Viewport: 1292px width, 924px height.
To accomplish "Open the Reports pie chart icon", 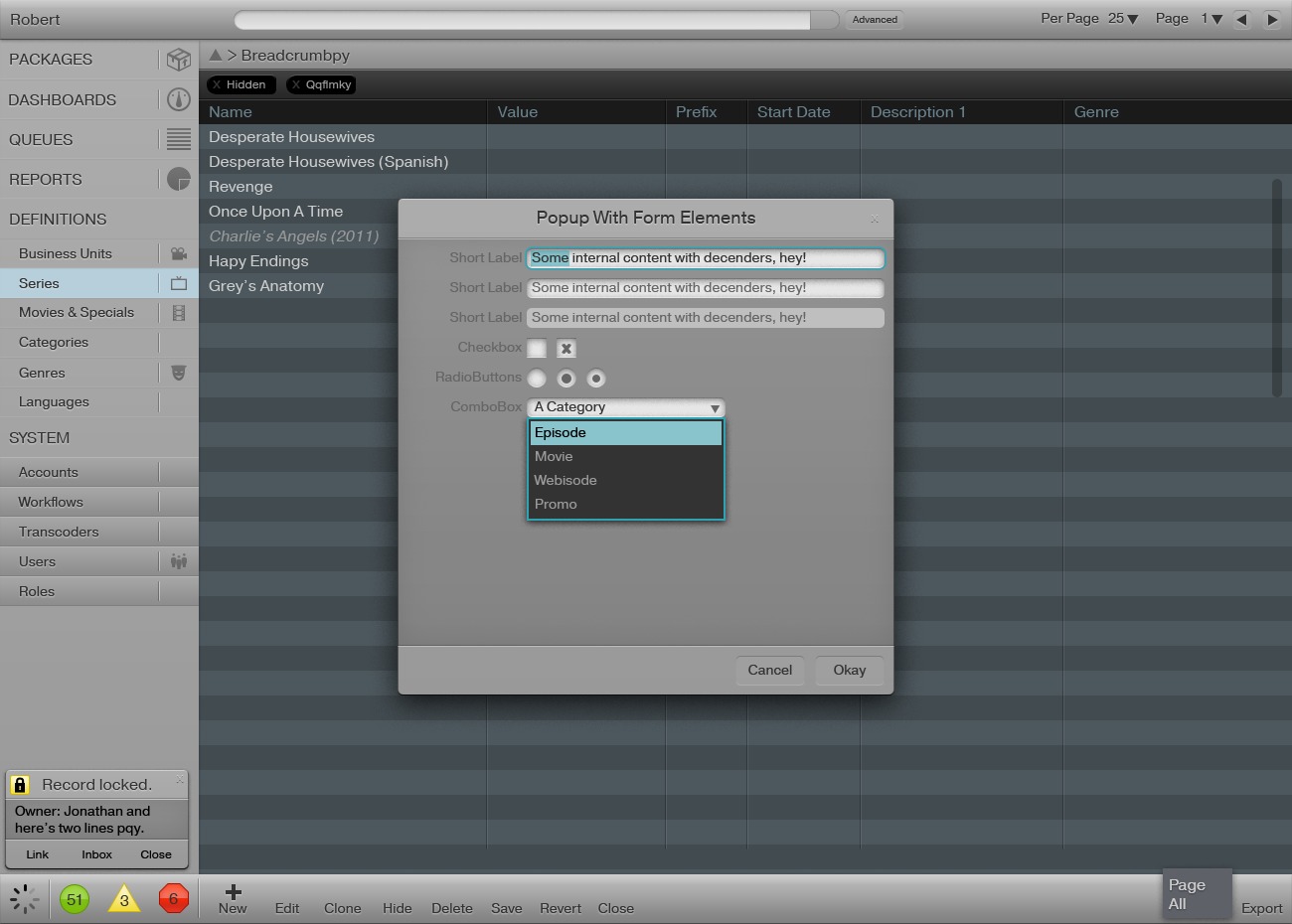I will 179,179.
